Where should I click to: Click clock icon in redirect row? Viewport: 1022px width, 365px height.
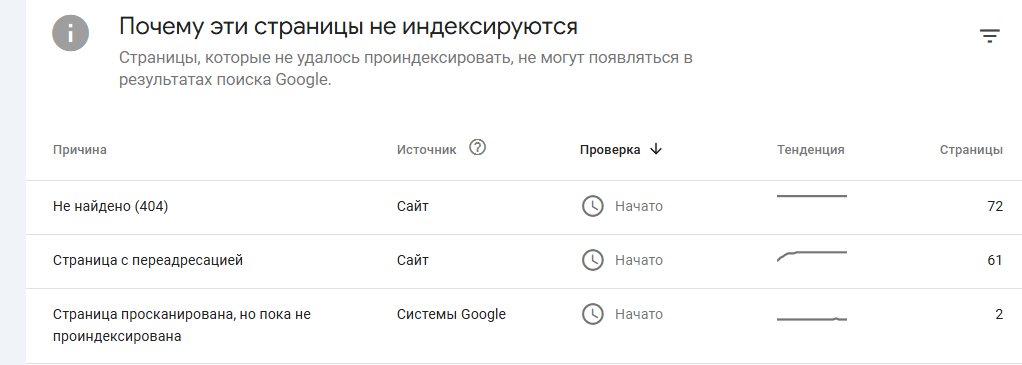(x=592, y=260)
